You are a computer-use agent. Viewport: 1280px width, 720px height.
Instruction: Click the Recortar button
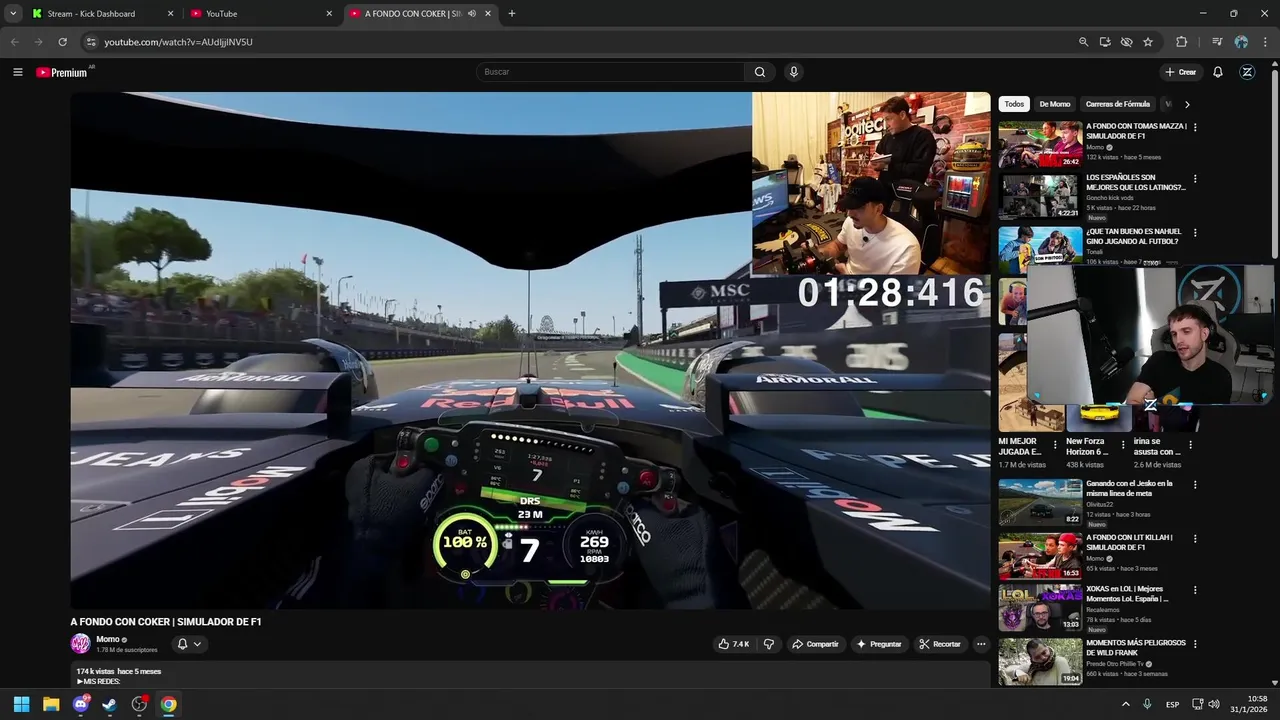(x=940, y=644)
